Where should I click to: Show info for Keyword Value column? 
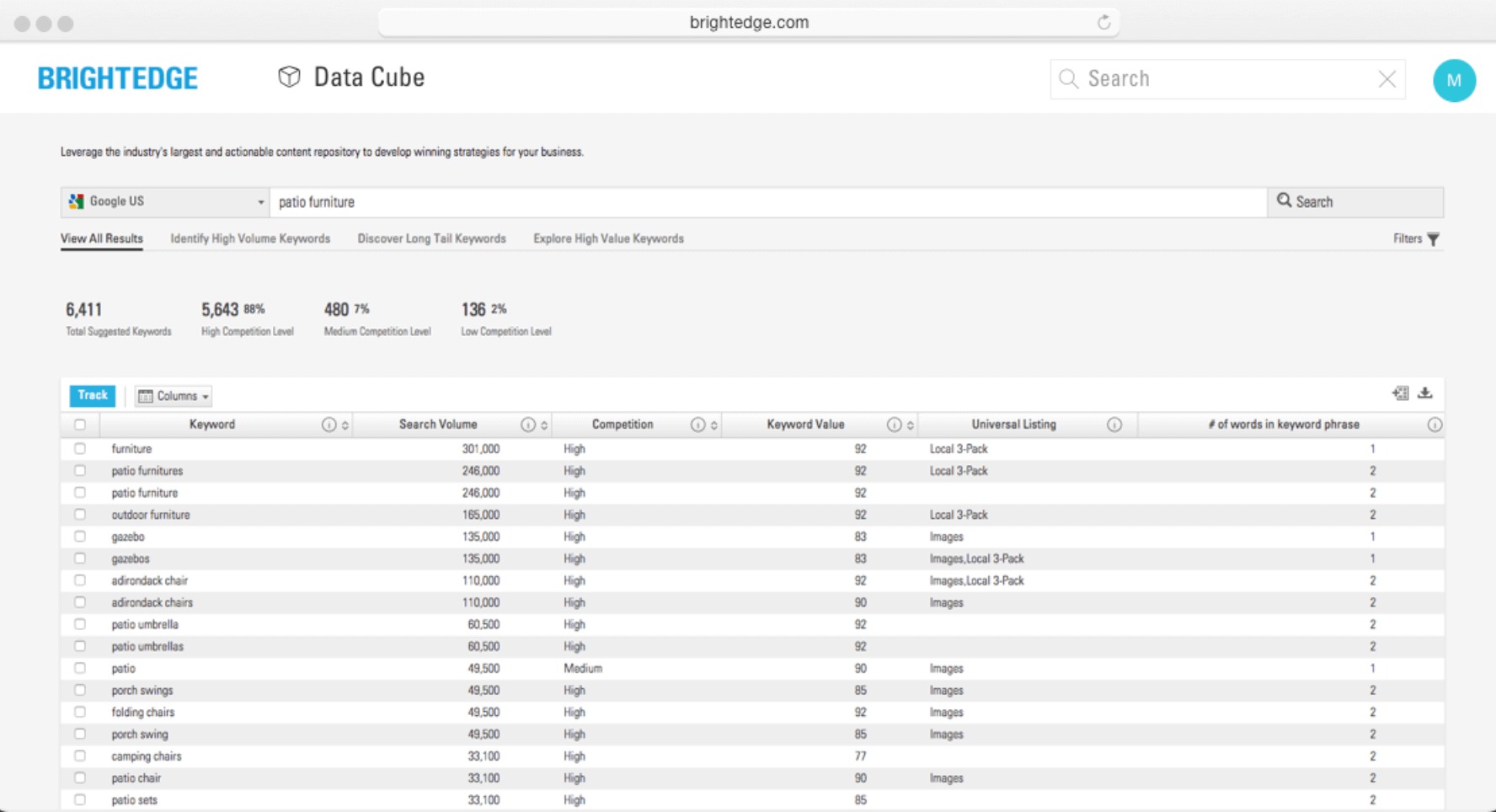coord(894,425)
